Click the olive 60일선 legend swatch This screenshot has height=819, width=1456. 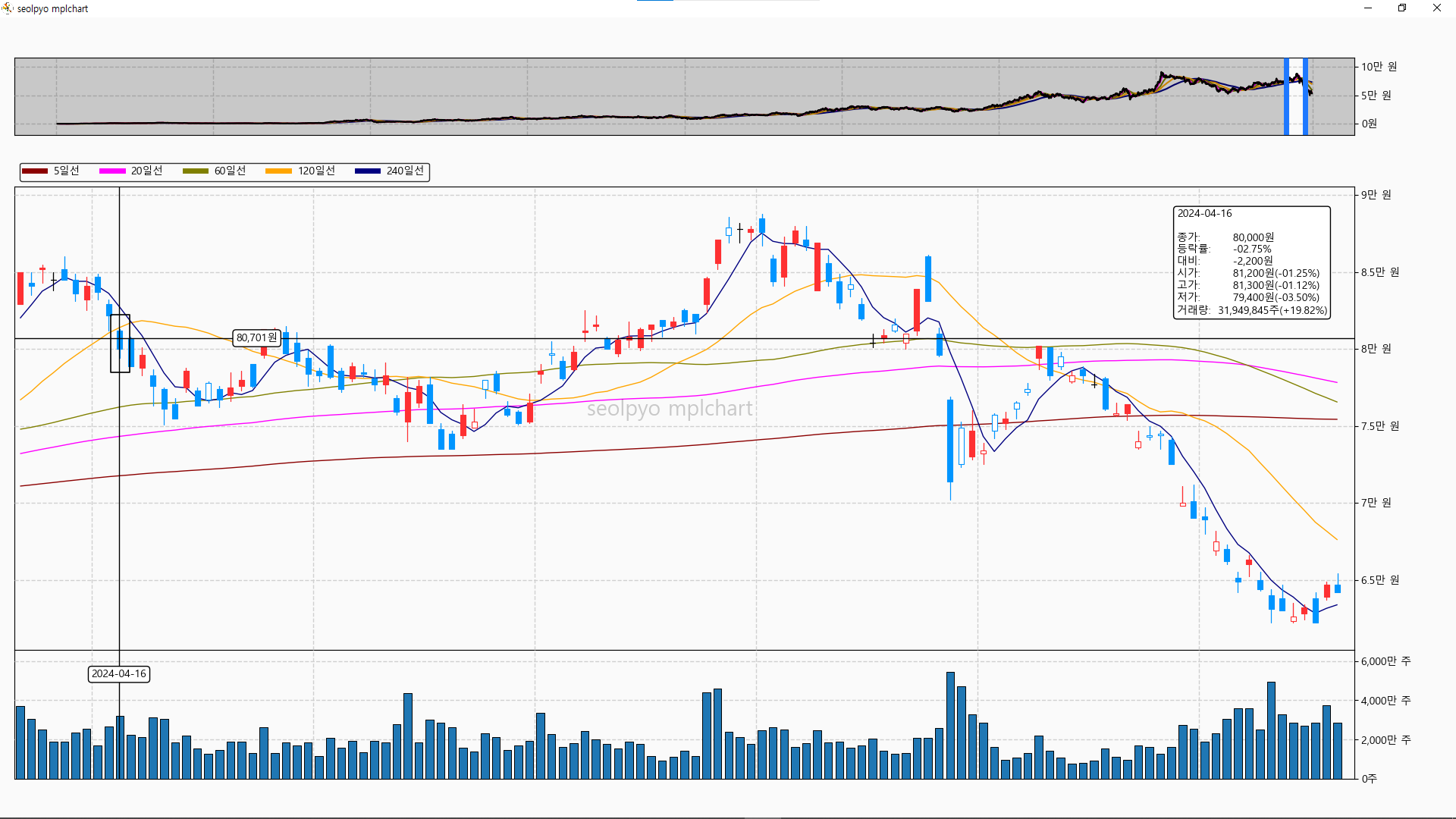196,171
